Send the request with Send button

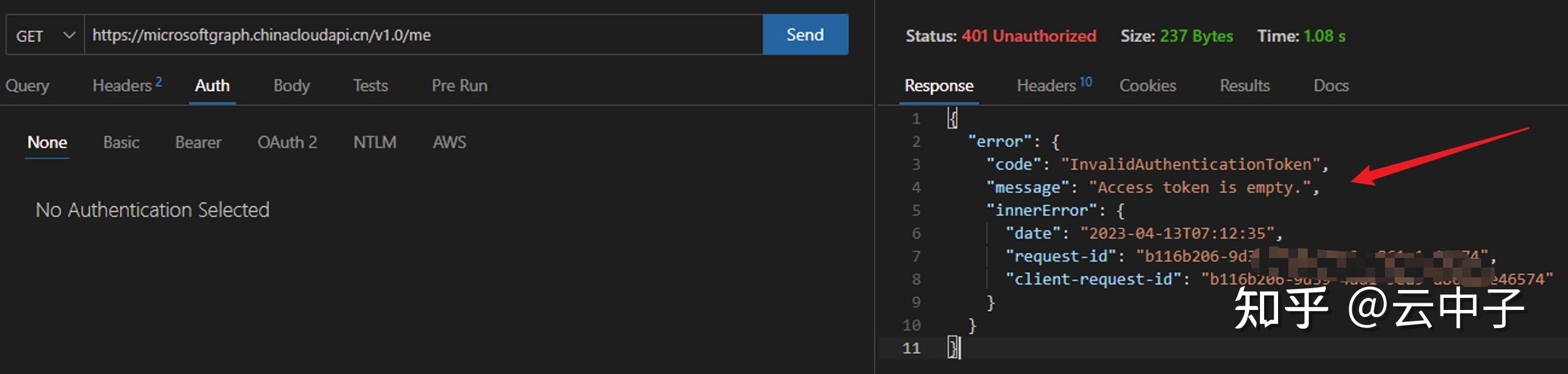click(805, 34)
